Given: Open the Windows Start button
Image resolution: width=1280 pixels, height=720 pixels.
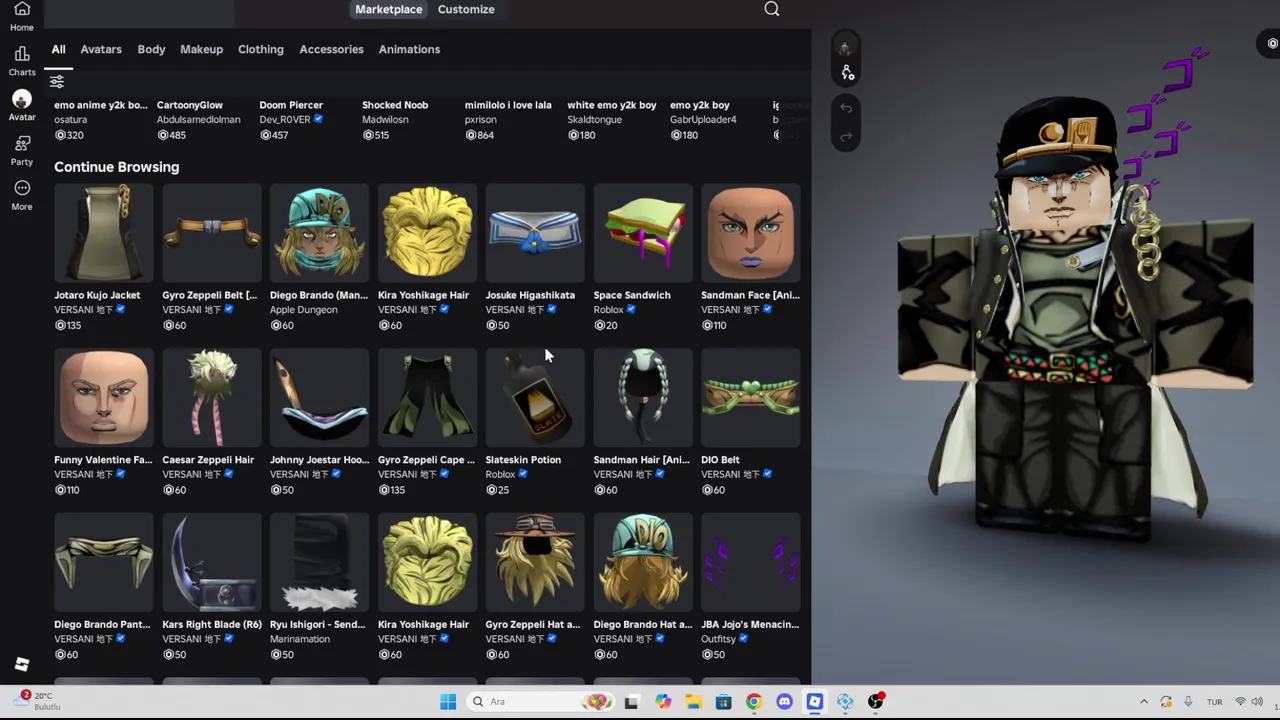Looking at the screenshot, I should point(448,702).
